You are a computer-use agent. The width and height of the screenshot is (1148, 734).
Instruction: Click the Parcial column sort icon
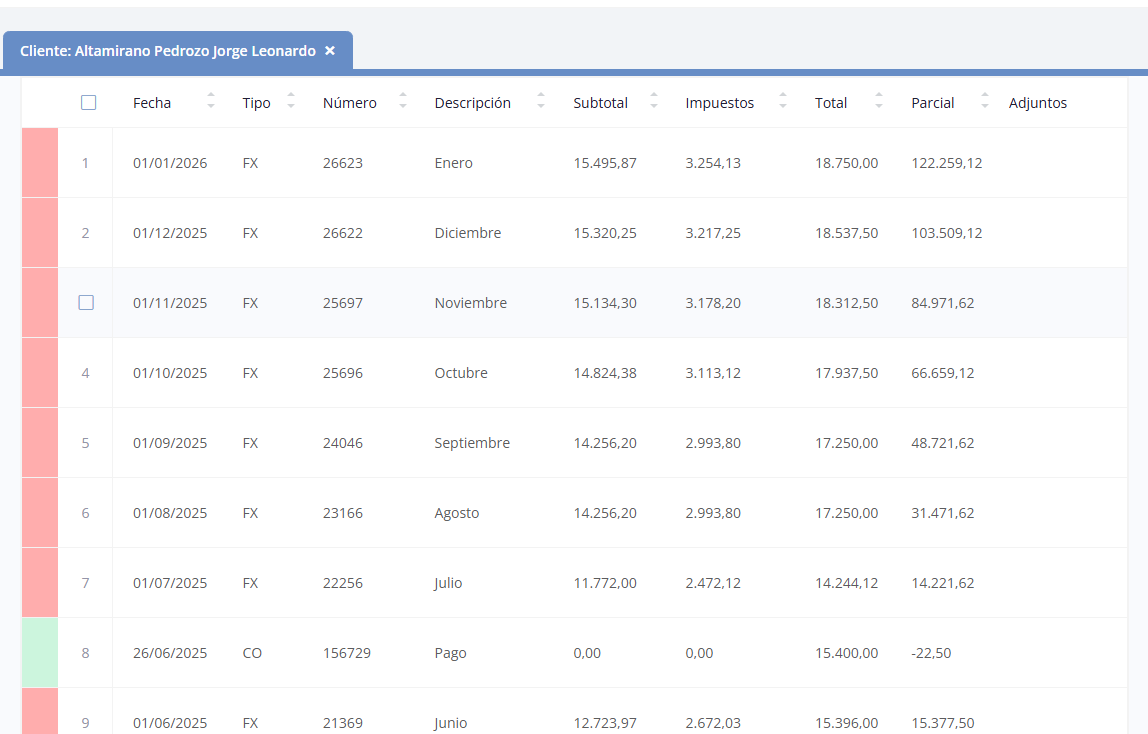984,101
